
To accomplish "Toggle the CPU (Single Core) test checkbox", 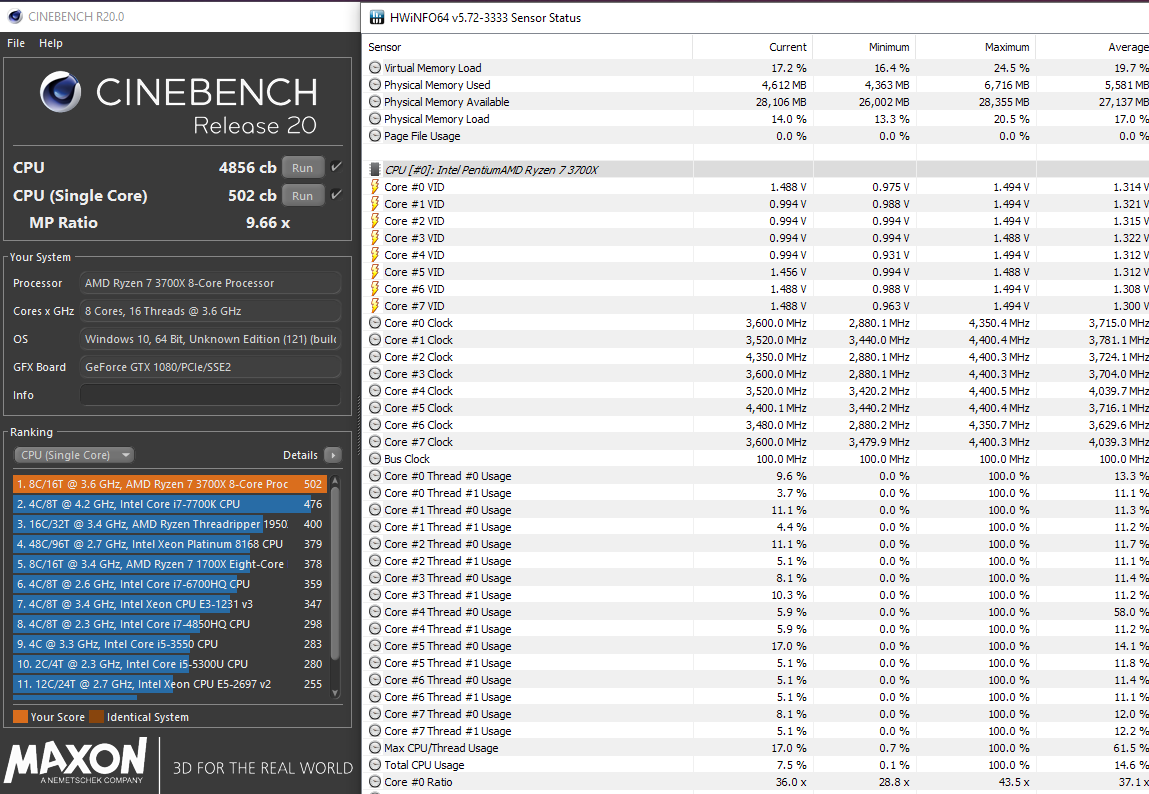I will (x=336, y=195).
